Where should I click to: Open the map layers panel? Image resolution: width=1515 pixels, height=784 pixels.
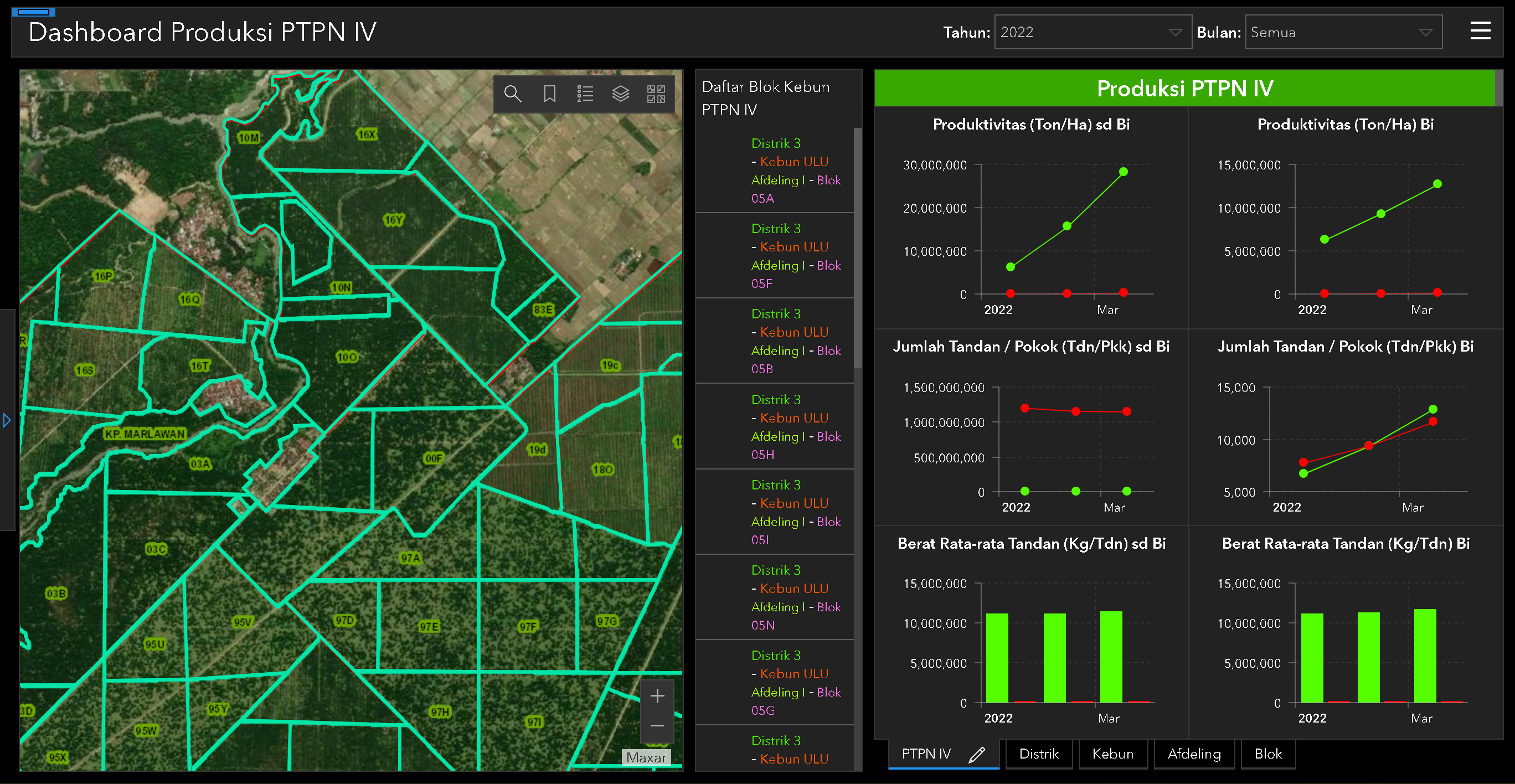point(621,94)
